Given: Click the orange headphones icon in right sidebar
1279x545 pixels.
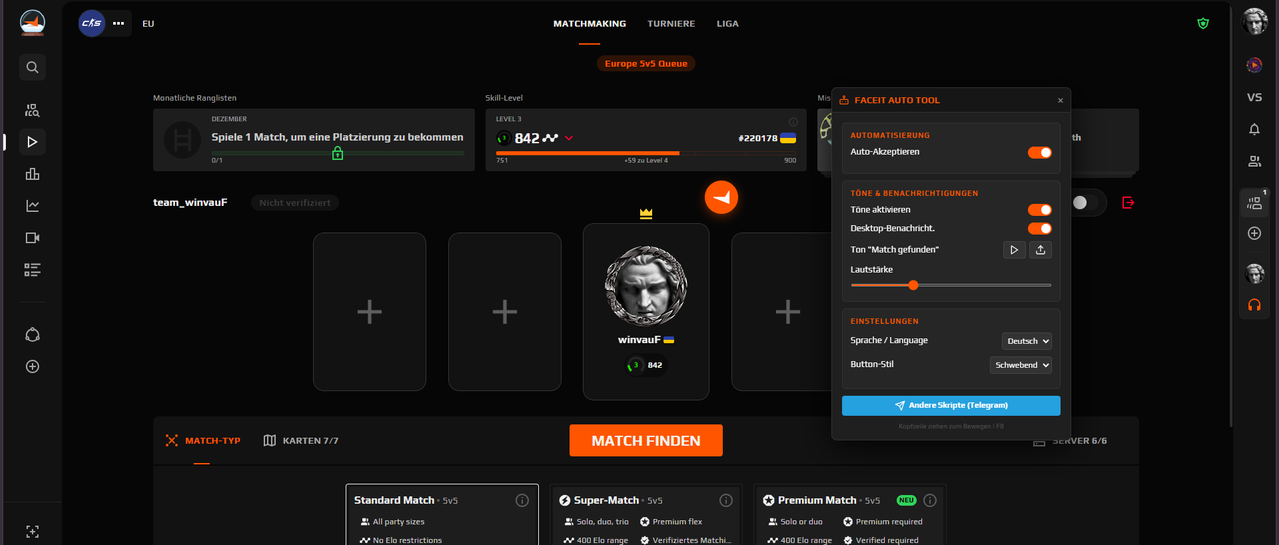Looking at the screenshot, I should (x=1254, y=305).
